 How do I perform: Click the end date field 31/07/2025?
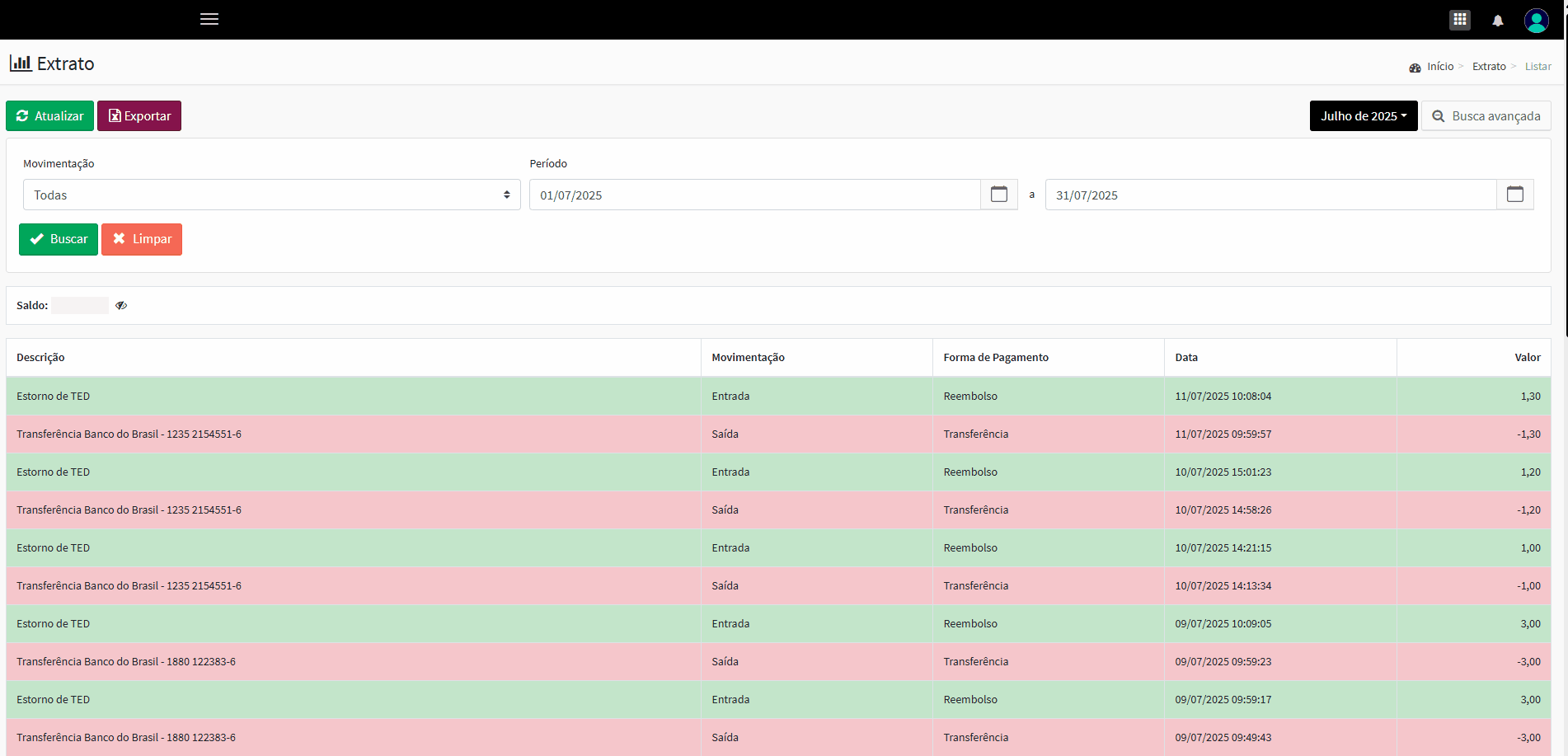coord(1270,195)
